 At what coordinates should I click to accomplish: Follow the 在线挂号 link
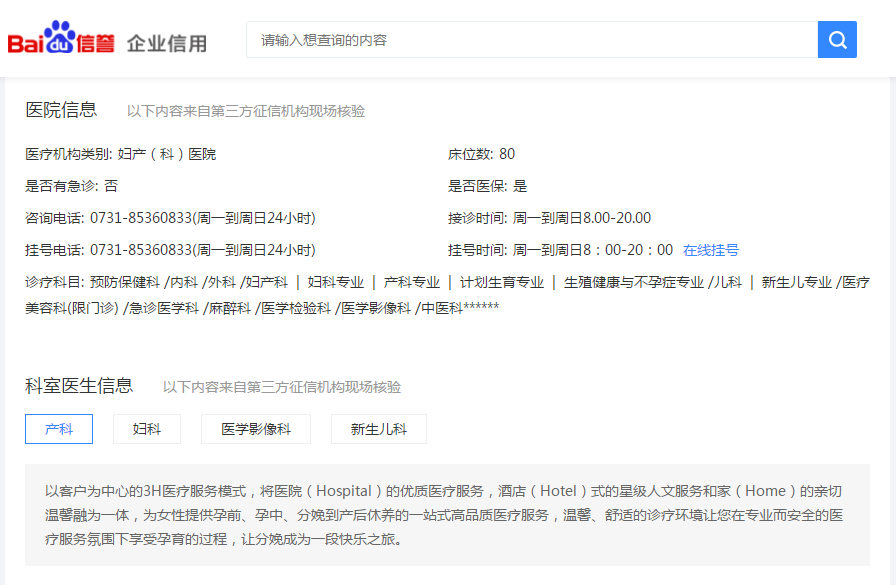coord(710,250)
